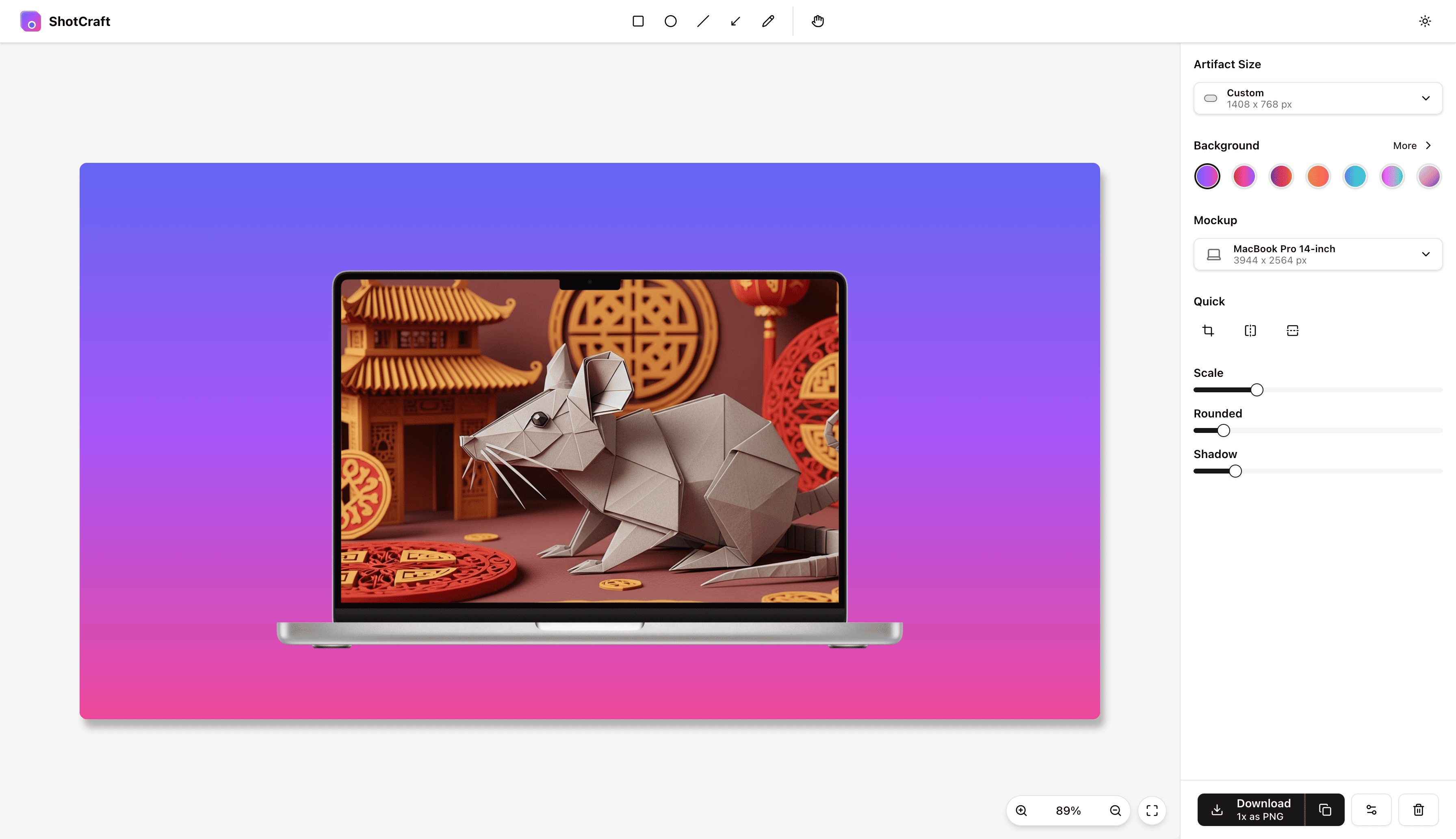Click Download 1x as PNG button
The height and width of the screenshot is (839, 1456).
(x=1251, y=810)
